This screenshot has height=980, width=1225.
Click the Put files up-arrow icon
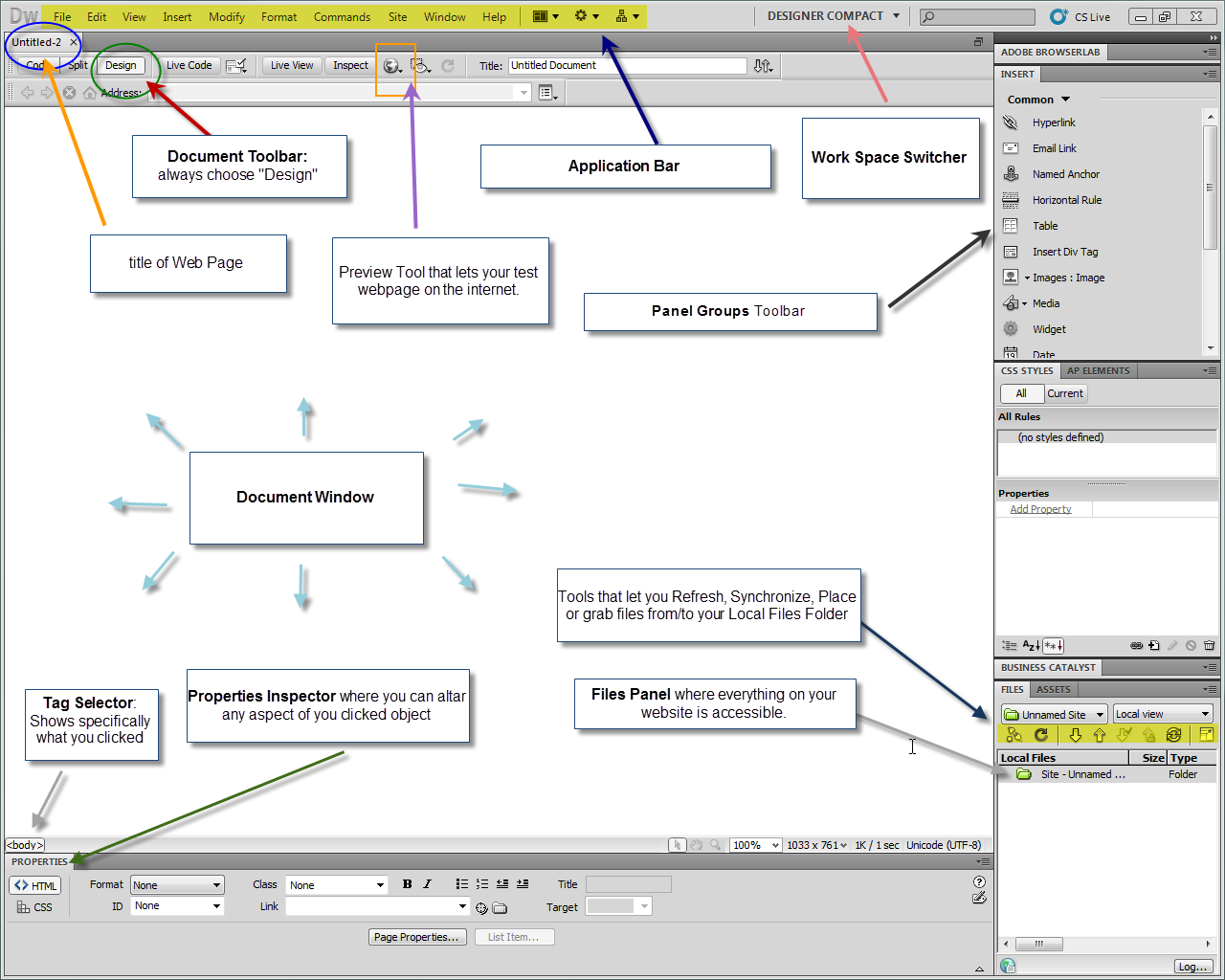coord(1099,735)
